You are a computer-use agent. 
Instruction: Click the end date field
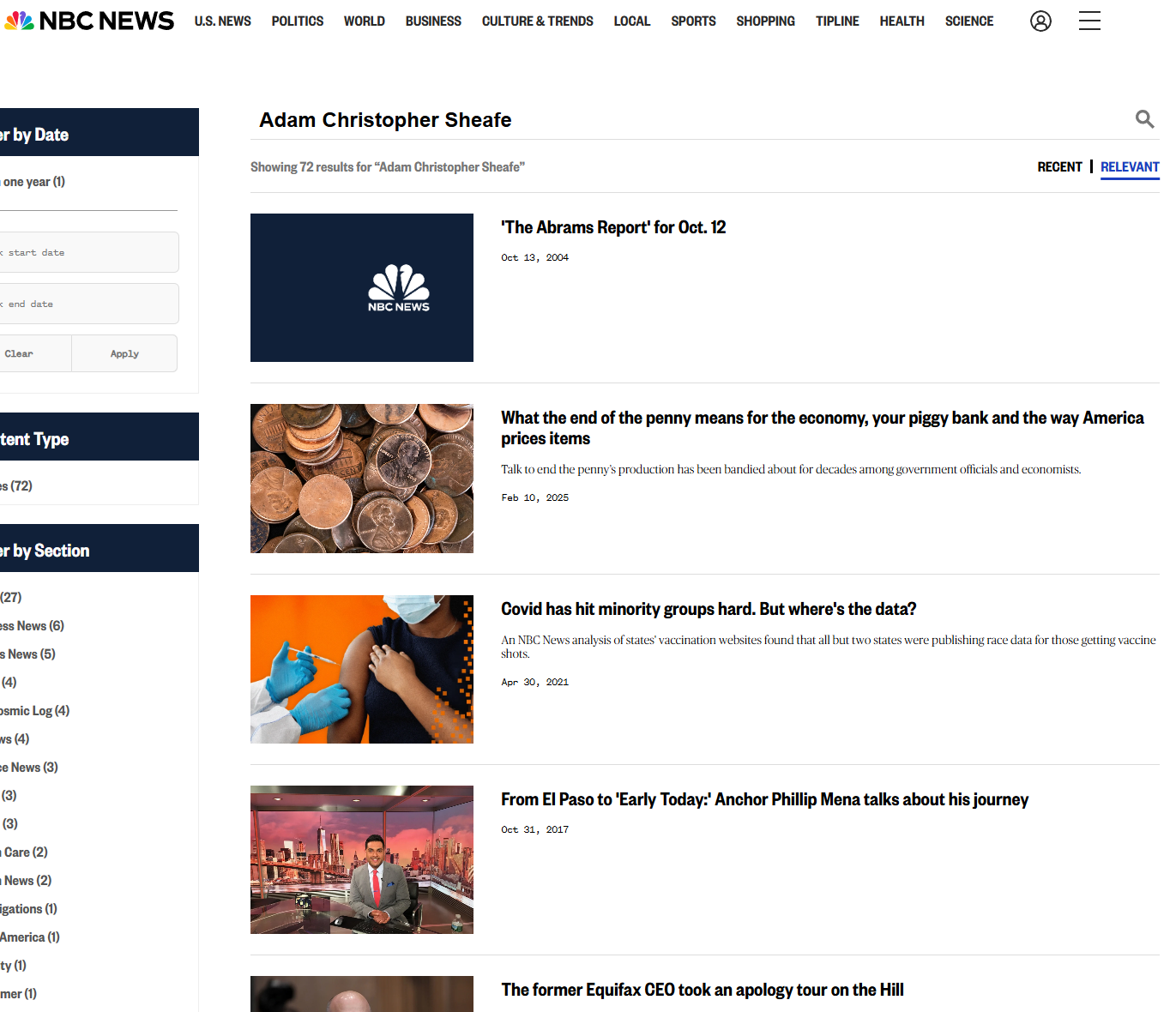pyautogui.click(x=87, y=304)
